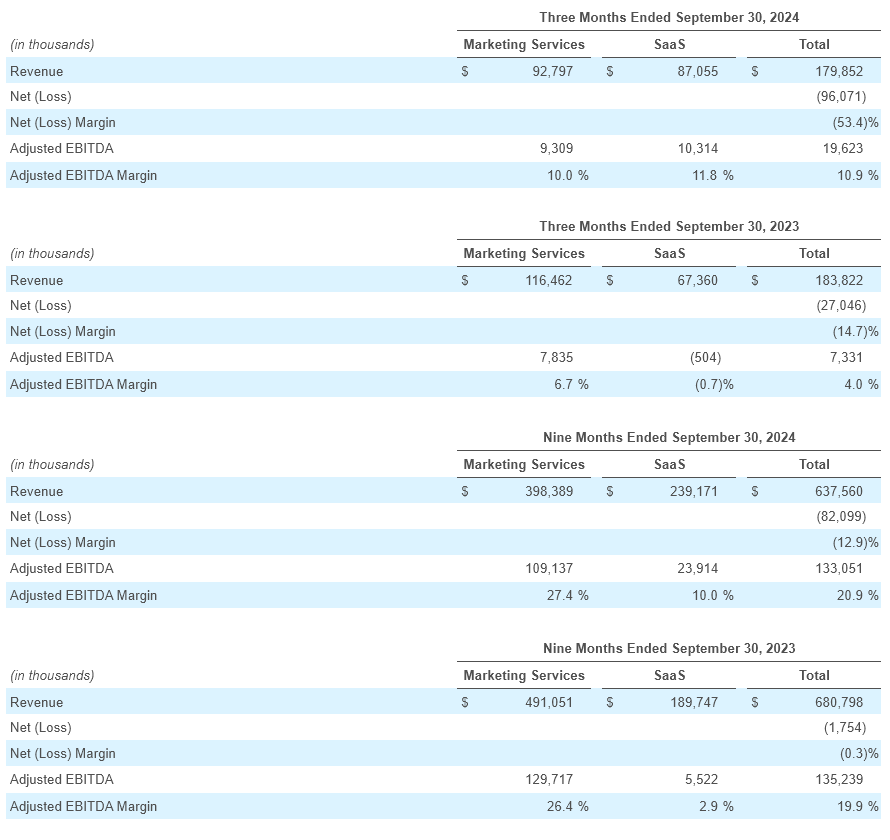
Task: Select Adjusted EBITDA value 7,835
Action: pos(556,358)
